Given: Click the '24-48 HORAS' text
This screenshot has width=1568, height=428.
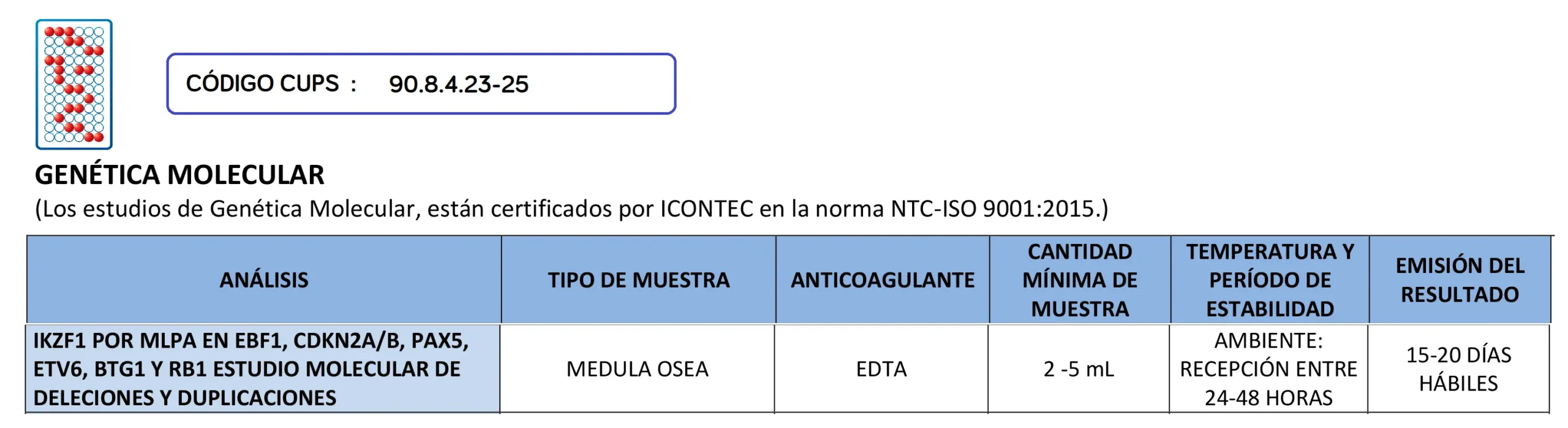Looking at the screenshot, I should pos(1268,398).
